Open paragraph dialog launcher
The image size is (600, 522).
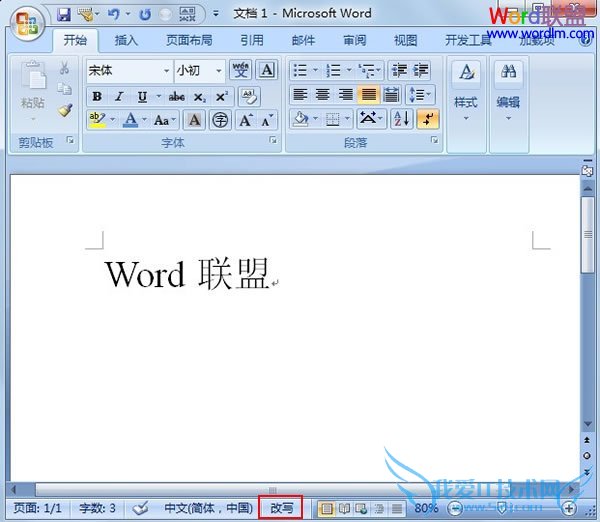coord(435,140)
